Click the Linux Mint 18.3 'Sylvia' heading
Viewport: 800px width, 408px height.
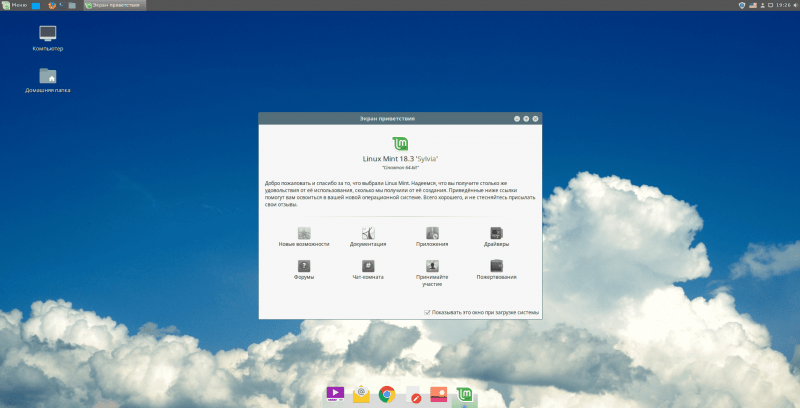tap(401, 159)
